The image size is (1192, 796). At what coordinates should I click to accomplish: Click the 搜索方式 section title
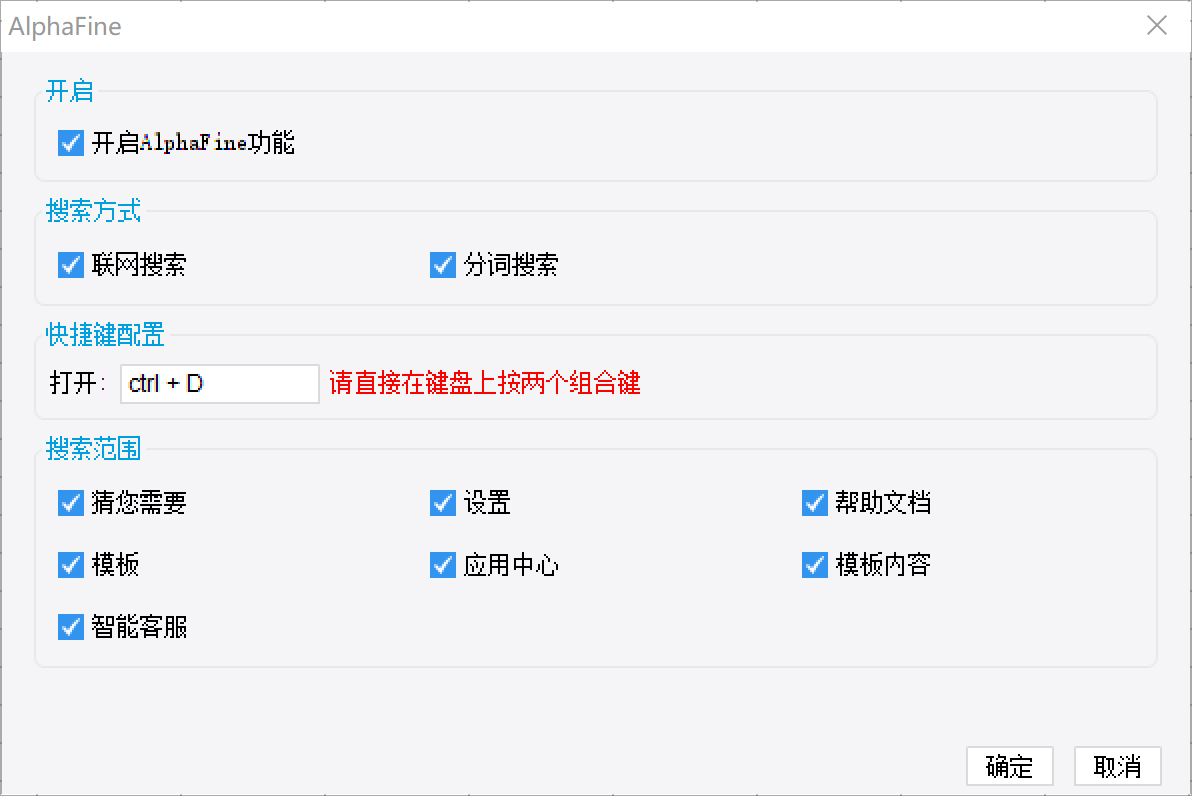pos(94,211)
